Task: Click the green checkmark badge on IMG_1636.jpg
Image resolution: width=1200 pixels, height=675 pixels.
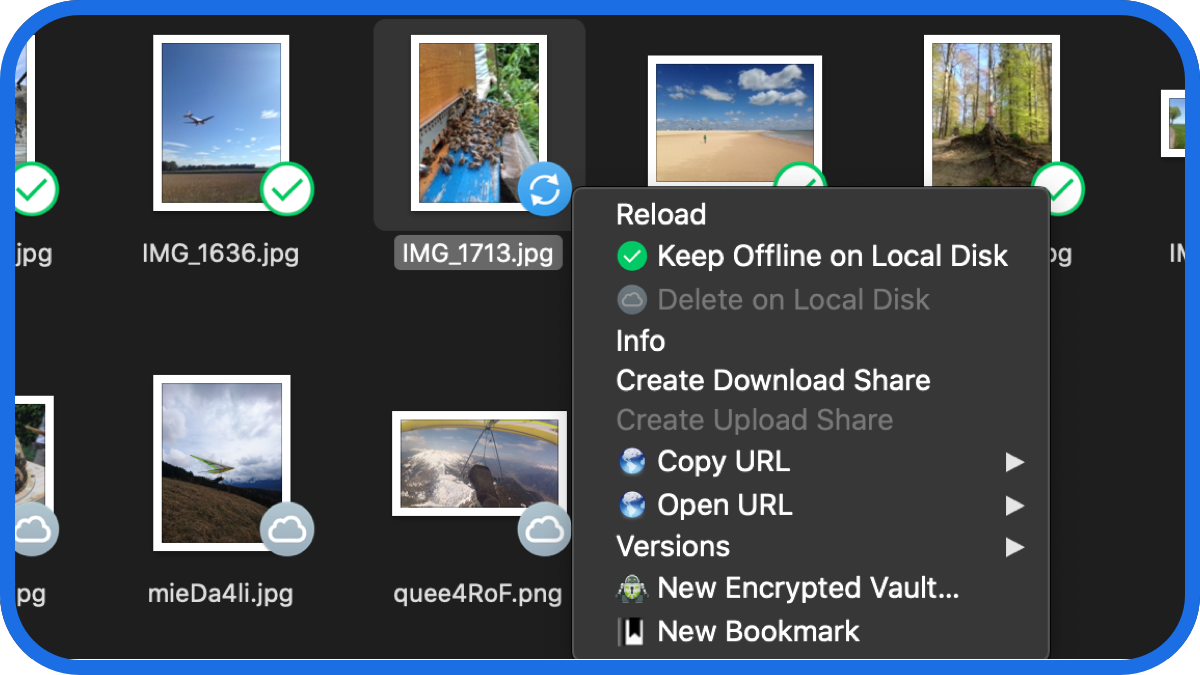Action: point(287,189)
